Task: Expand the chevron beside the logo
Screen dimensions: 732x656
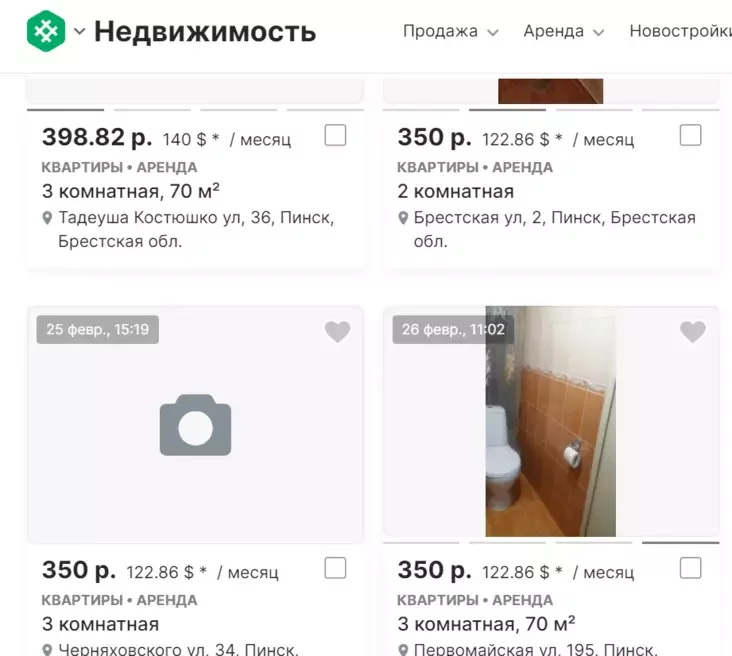Action: [x=79, y=31]
